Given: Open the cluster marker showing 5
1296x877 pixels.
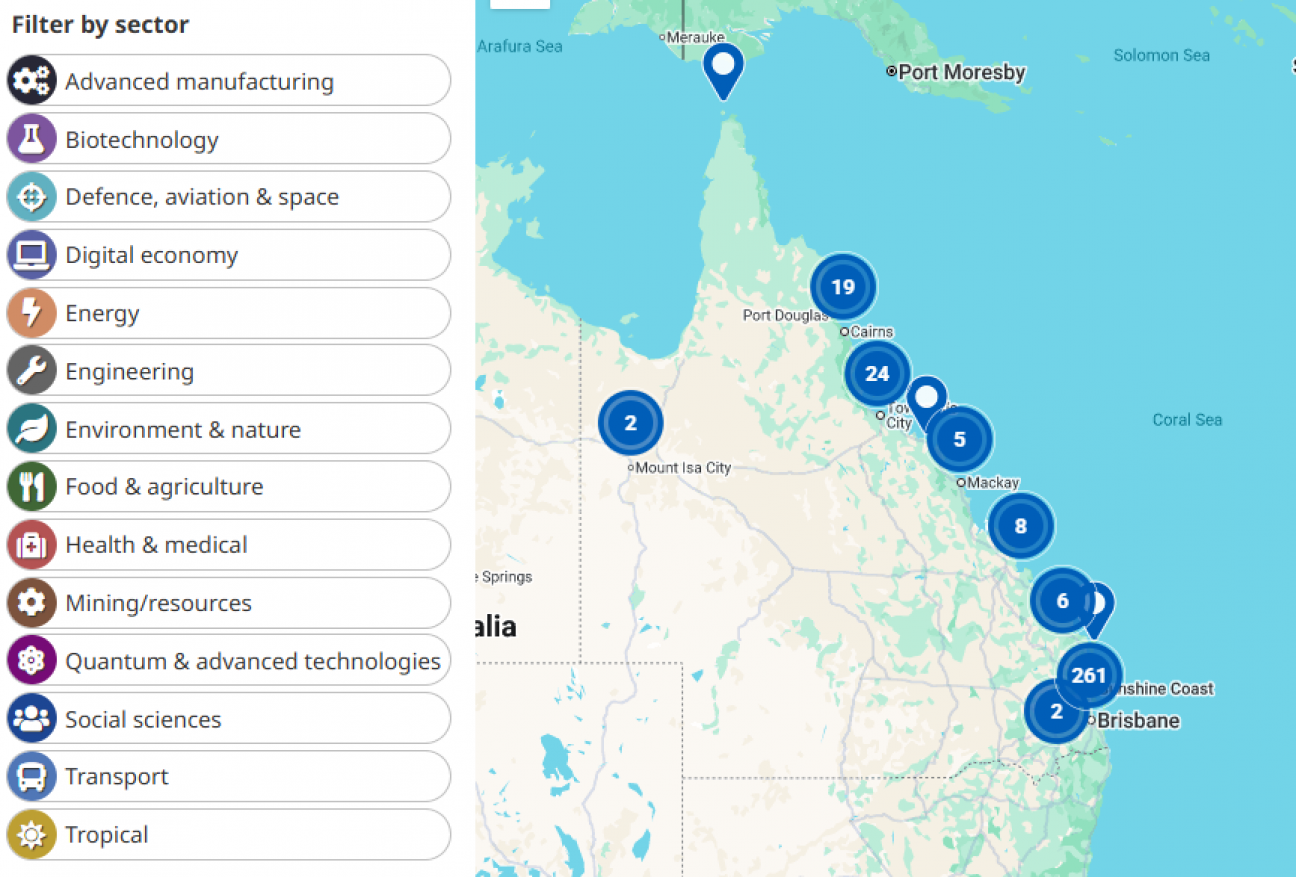Looking at the screenshot, I should point(960,439).
